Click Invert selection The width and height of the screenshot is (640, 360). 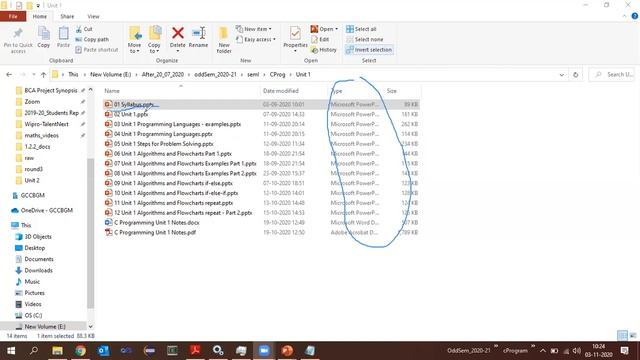coord(369,50)
